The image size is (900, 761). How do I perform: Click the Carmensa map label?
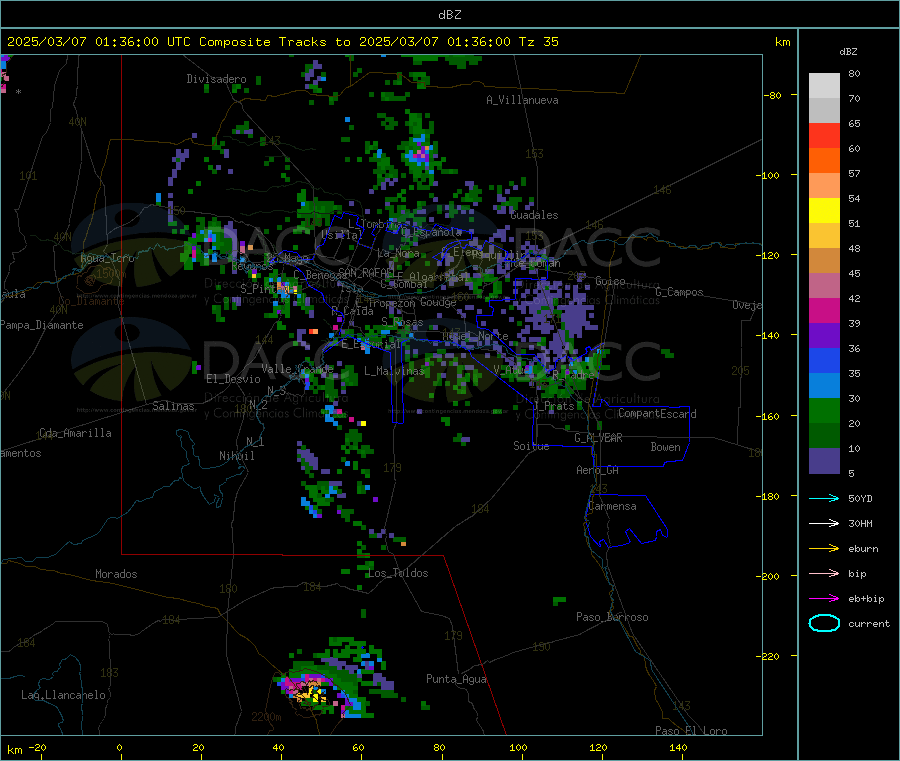[612, 506]
